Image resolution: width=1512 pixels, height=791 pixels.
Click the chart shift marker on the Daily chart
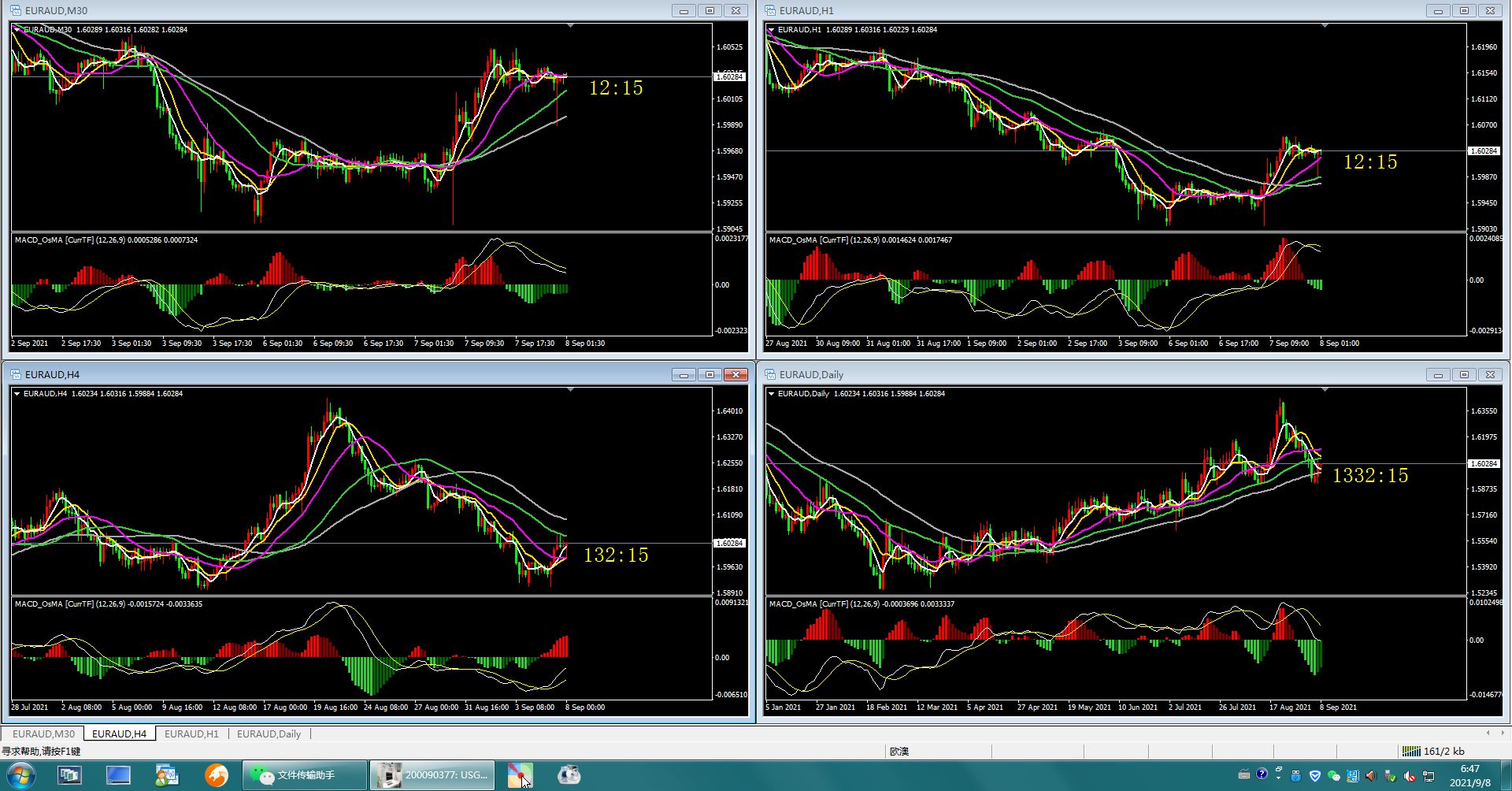coord(1325,390)
